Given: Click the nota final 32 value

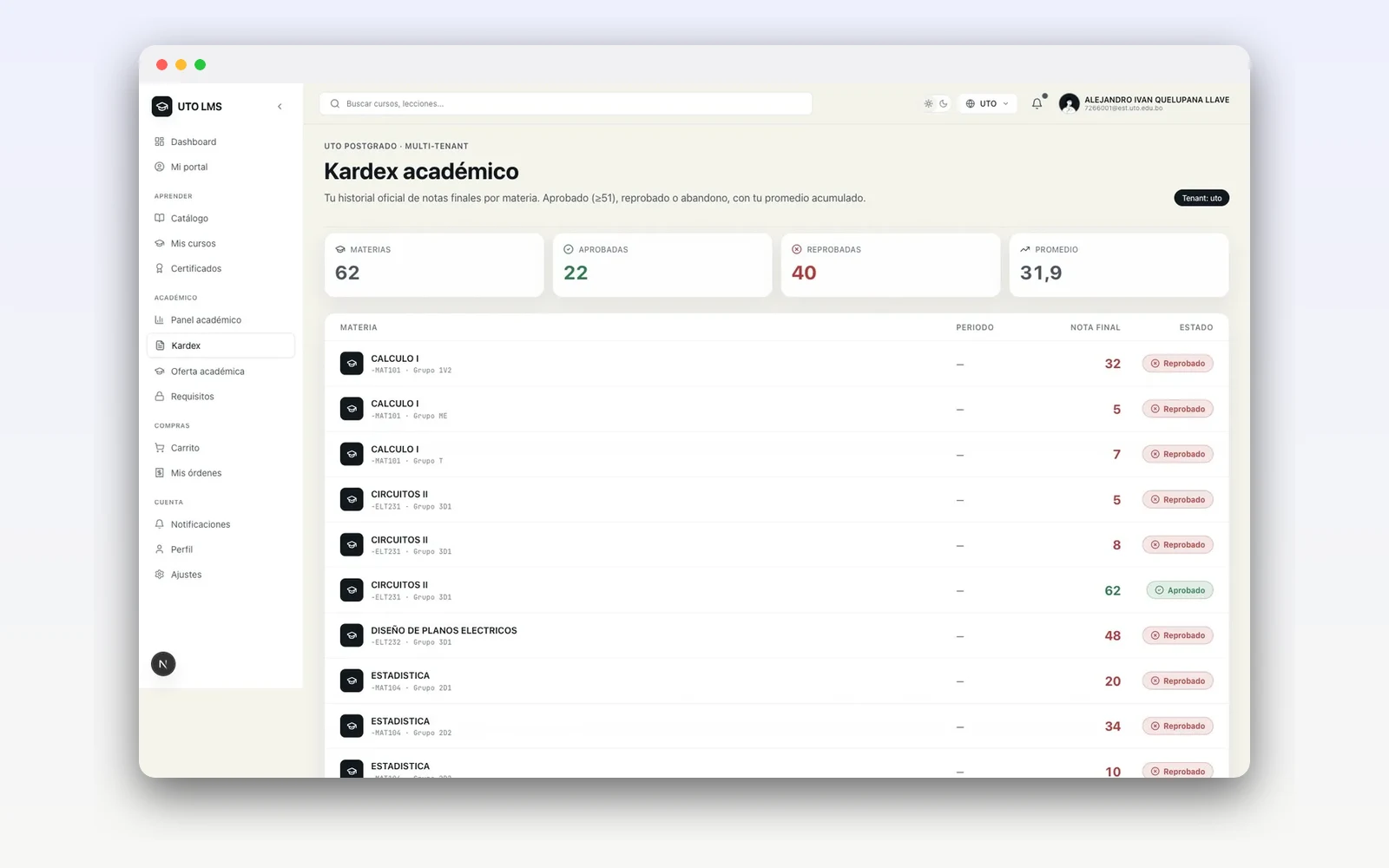Looking at the screenshot, I should [x=1112, y=364].
